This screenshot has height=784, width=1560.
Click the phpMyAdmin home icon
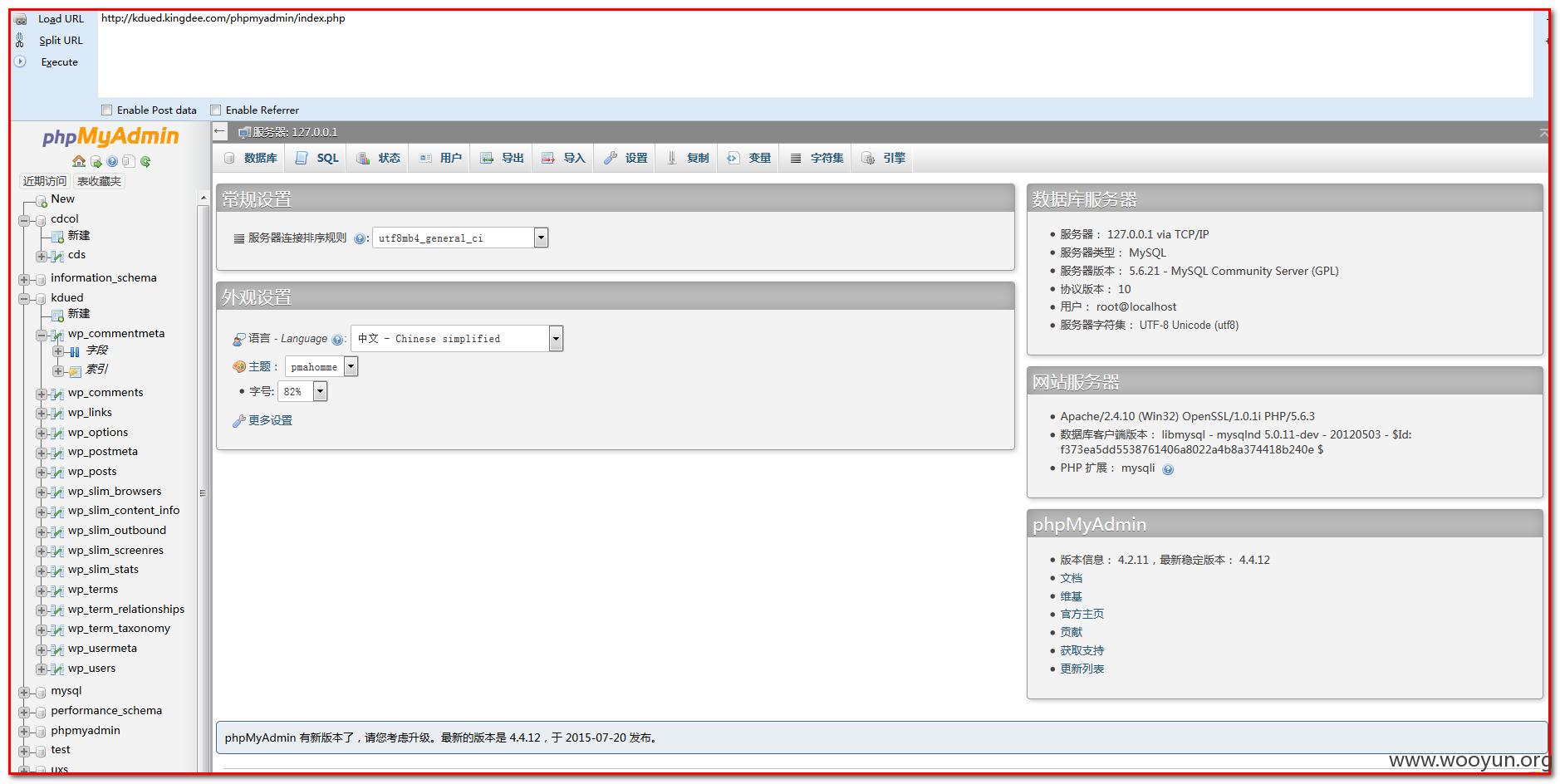(x=79, y=161)
